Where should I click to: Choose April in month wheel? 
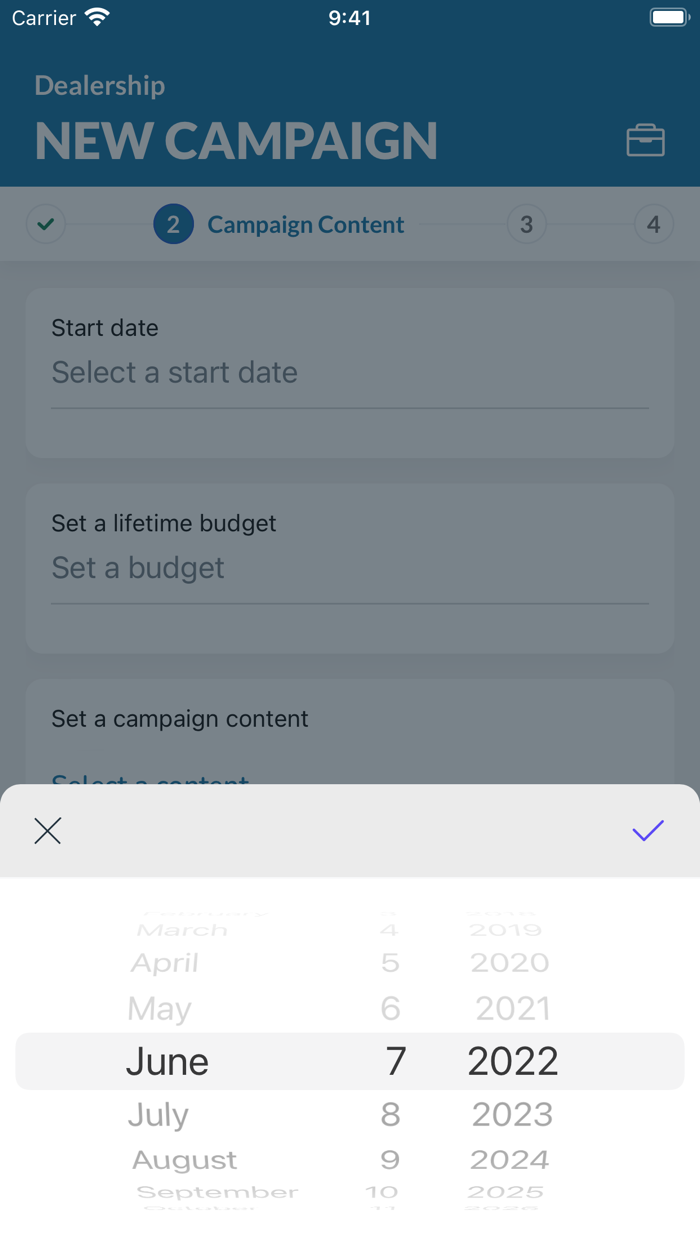pyautogui.click(x=165, y=963)
